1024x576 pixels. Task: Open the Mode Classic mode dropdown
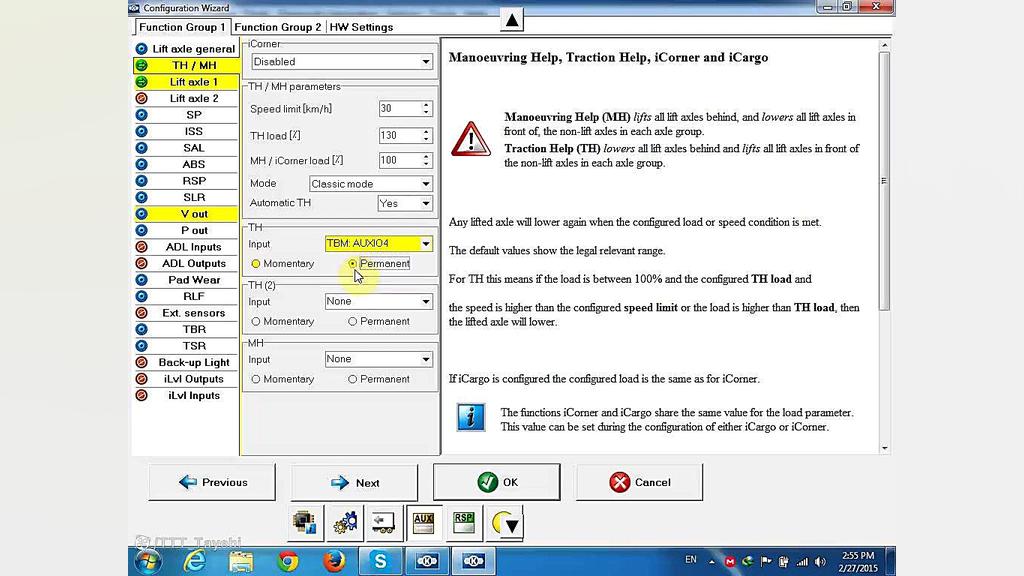[370, 184]
